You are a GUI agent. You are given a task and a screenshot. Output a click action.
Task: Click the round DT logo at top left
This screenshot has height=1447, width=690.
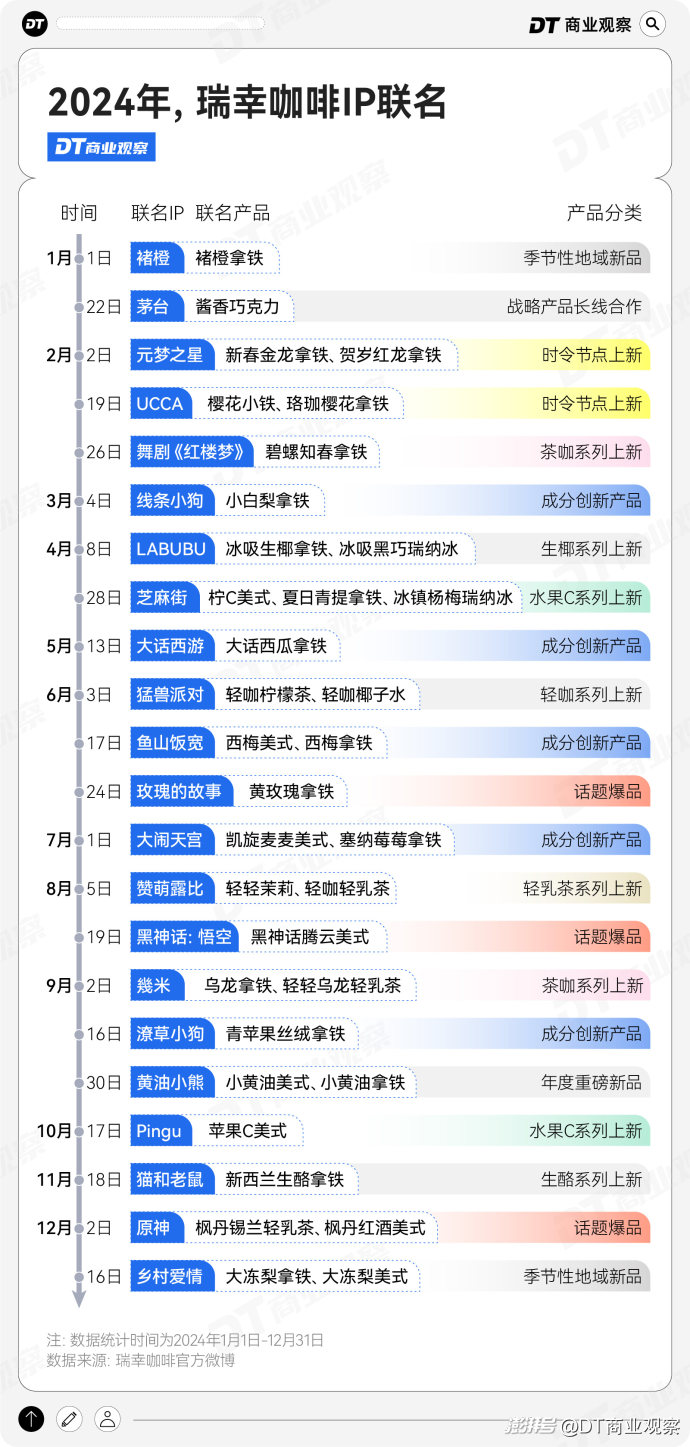pyautogui.click(x=35, y=24)
